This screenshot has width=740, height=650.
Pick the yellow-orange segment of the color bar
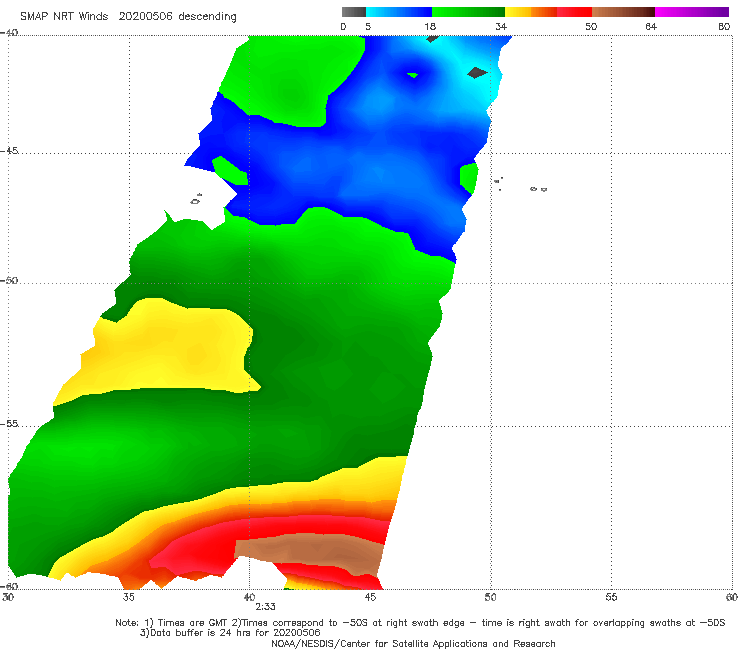pyautogui.click(x=530, y=12)
